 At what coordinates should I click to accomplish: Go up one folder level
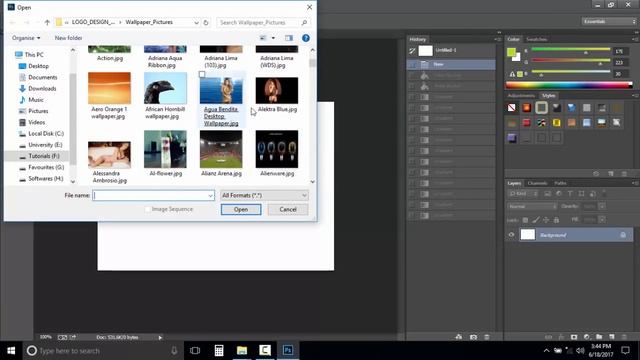pyautogui.click(x=47, y=22)
